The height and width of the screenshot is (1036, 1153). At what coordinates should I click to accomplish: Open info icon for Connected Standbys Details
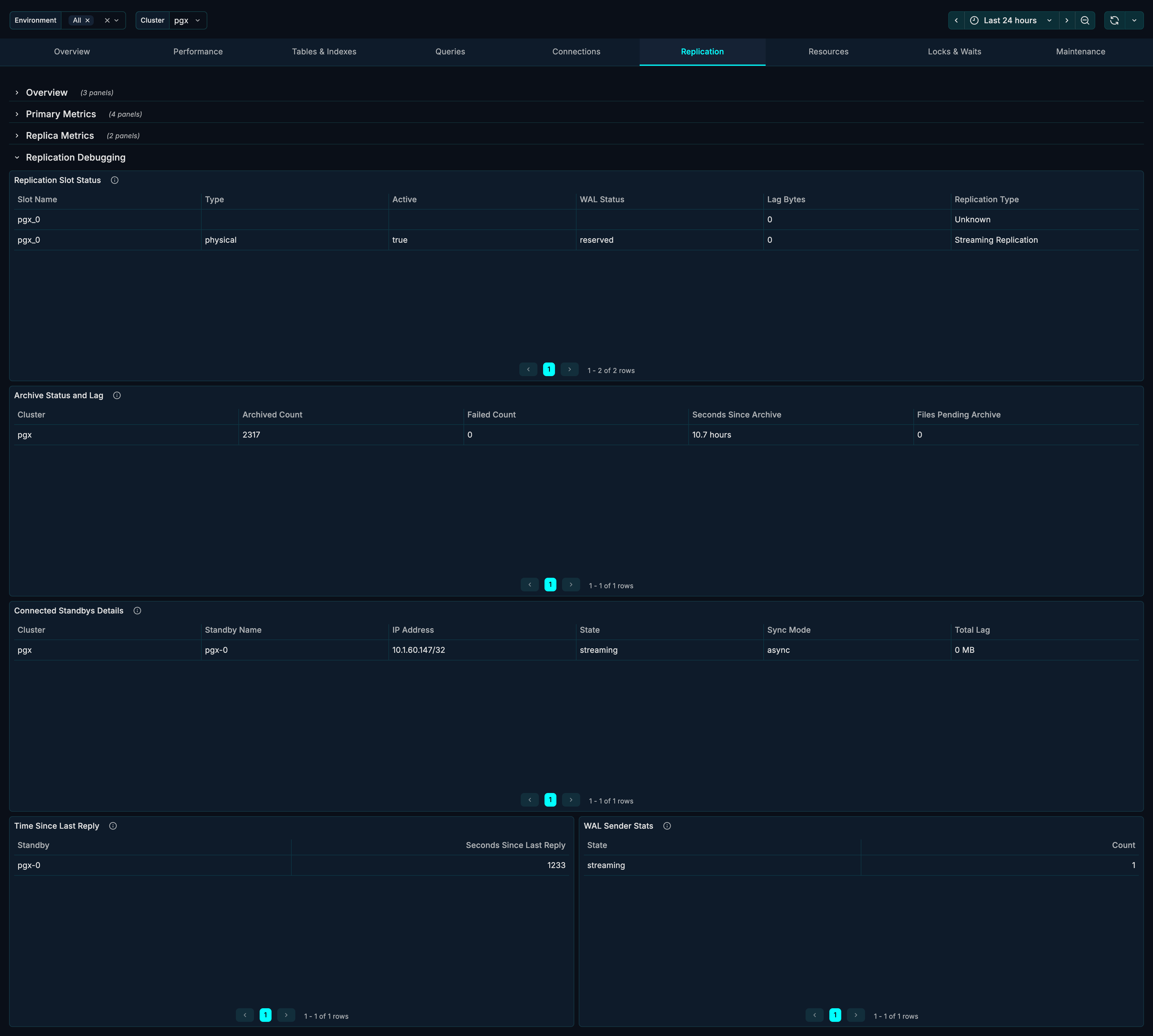tap(137, 611)
